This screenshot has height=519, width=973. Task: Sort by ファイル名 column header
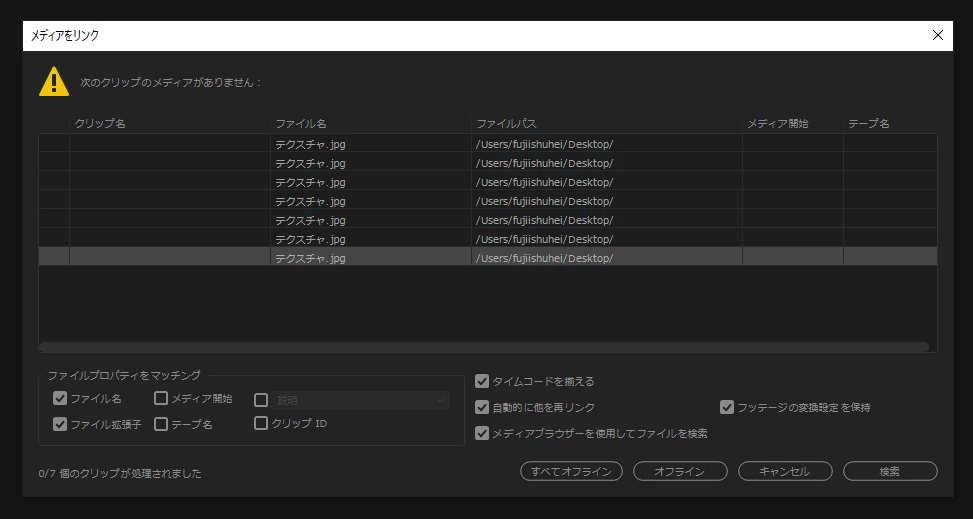tap(370, 124)
